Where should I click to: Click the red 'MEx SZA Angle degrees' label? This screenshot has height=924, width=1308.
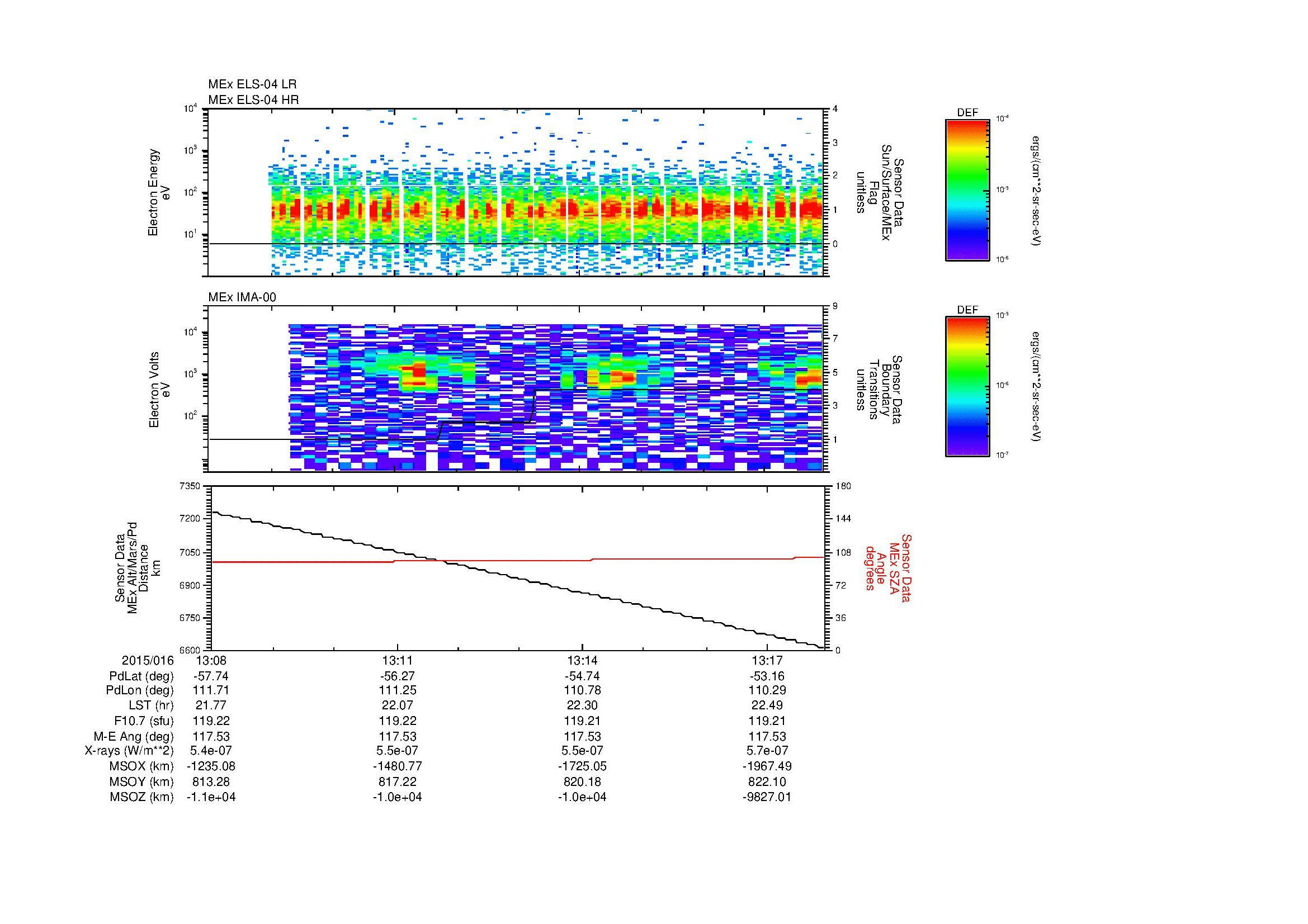[x=888, y=567]
